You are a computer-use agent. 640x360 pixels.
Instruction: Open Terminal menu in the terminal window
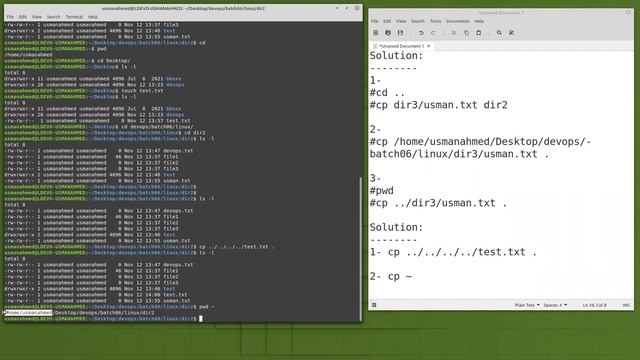pyautogui.click(x=74, y=17)
